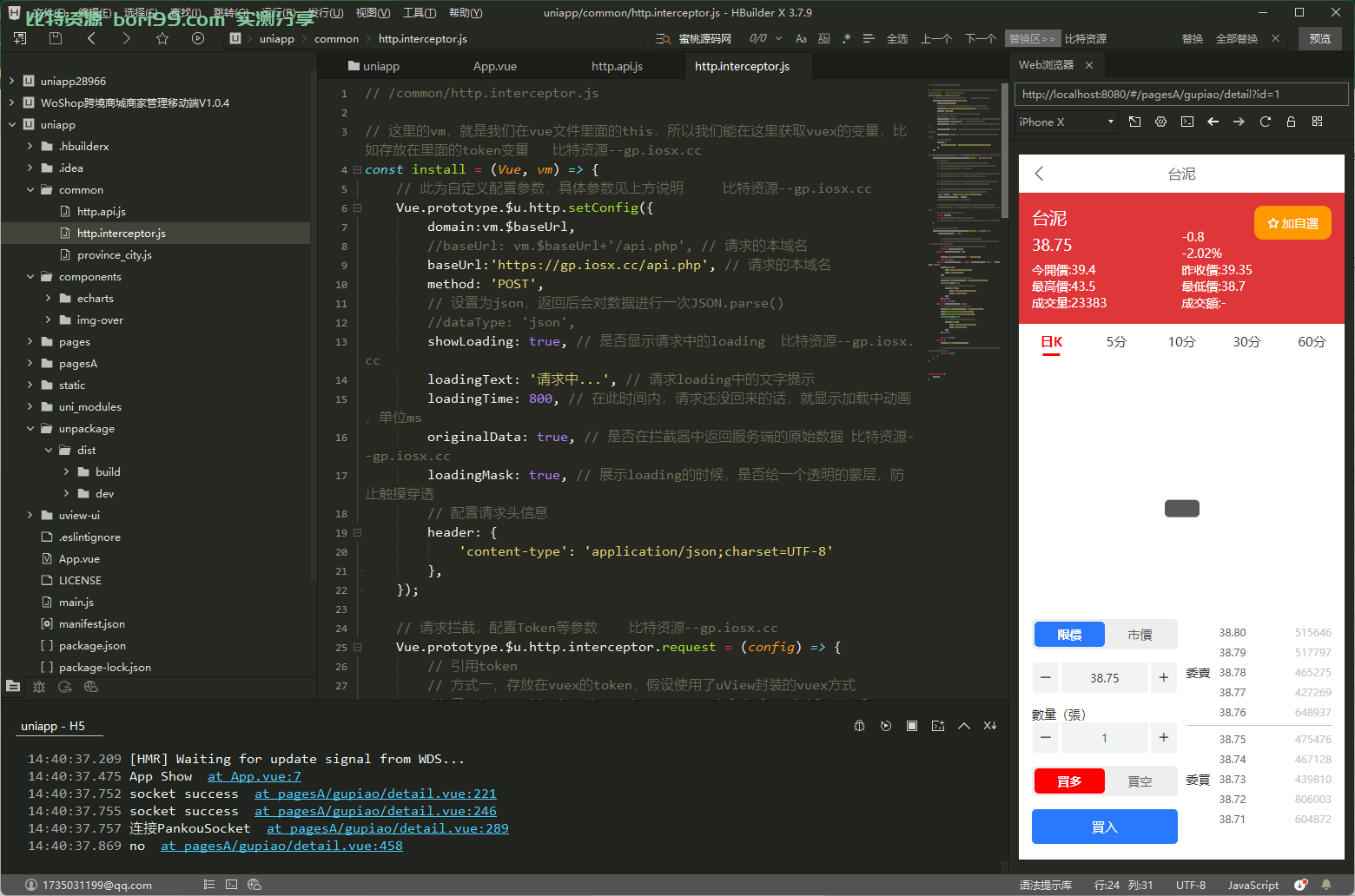Open main.js in the file tree

click(x=76, y=602)
